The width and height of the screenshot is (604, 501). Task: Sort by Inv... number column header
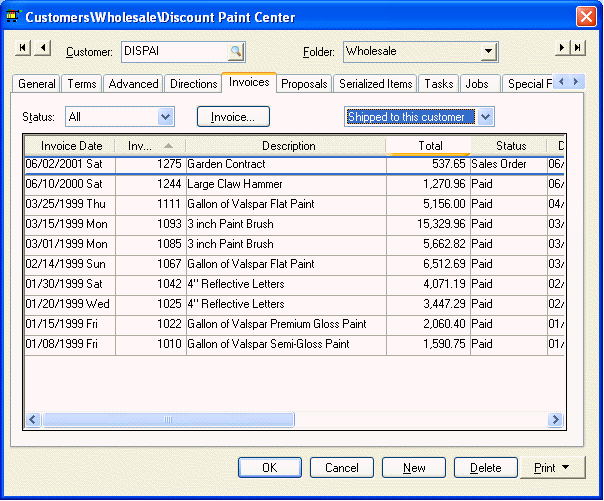(x=150, y=146)
